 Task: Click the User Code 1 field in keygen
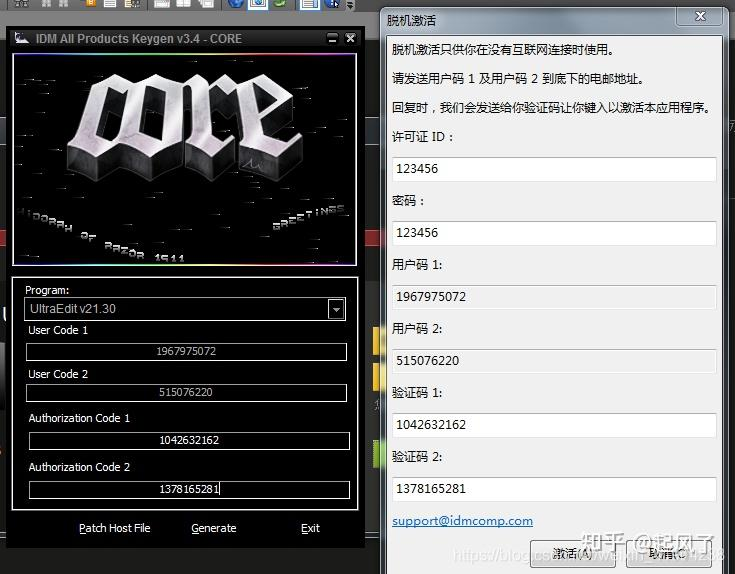pyautogui.click(x=186, y=352)
